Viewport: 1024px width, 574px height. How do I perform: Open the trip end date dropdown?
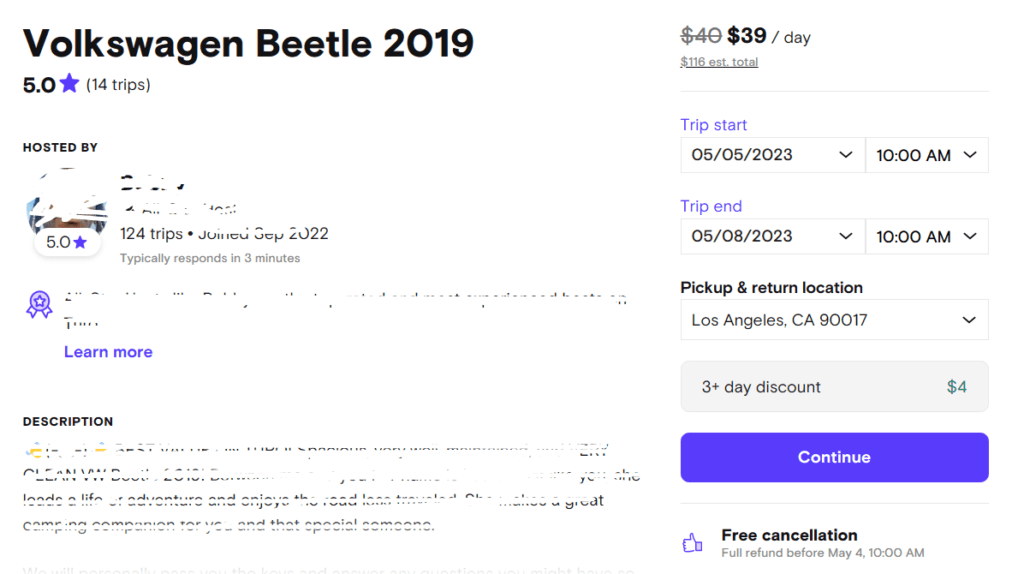(x=772, y=237)
